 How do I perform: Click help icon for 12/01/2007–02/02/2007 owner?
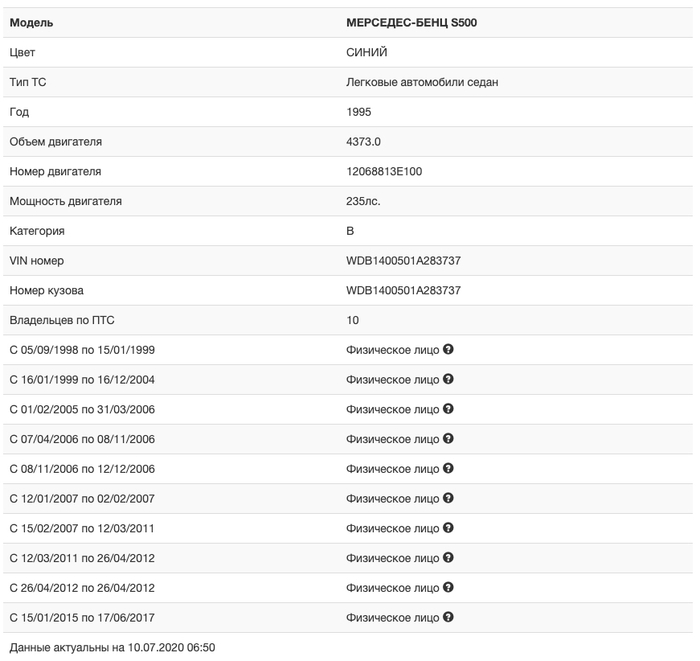(449, 498)
